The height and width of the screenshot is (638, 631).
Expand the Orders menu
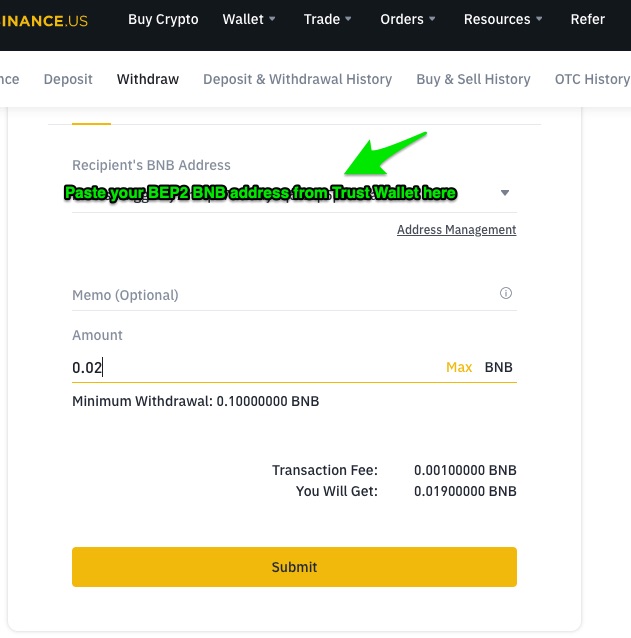tap(407, 19)
